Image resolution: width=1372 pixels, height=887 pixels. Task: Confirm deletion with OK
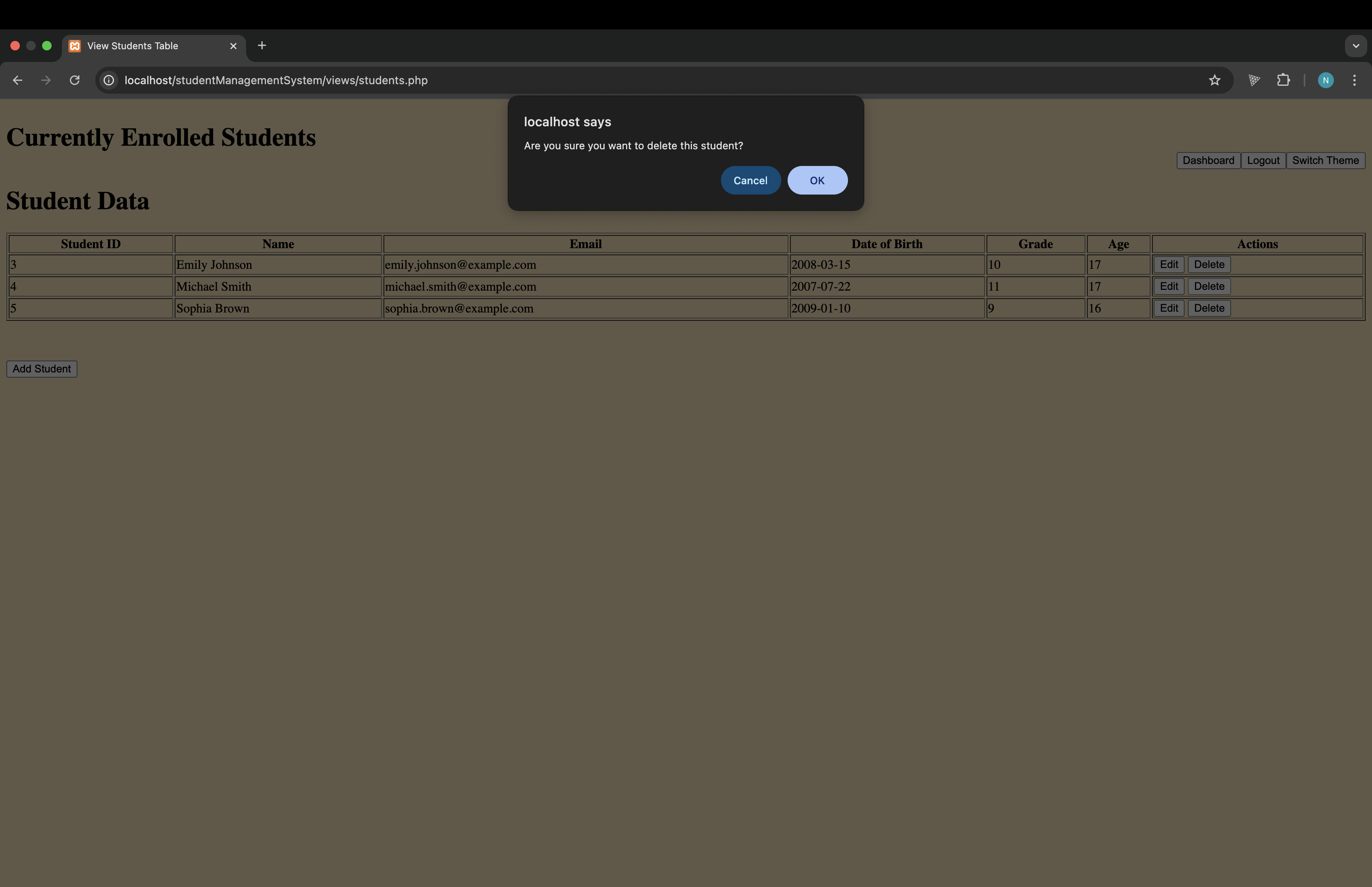pos(817,180)
